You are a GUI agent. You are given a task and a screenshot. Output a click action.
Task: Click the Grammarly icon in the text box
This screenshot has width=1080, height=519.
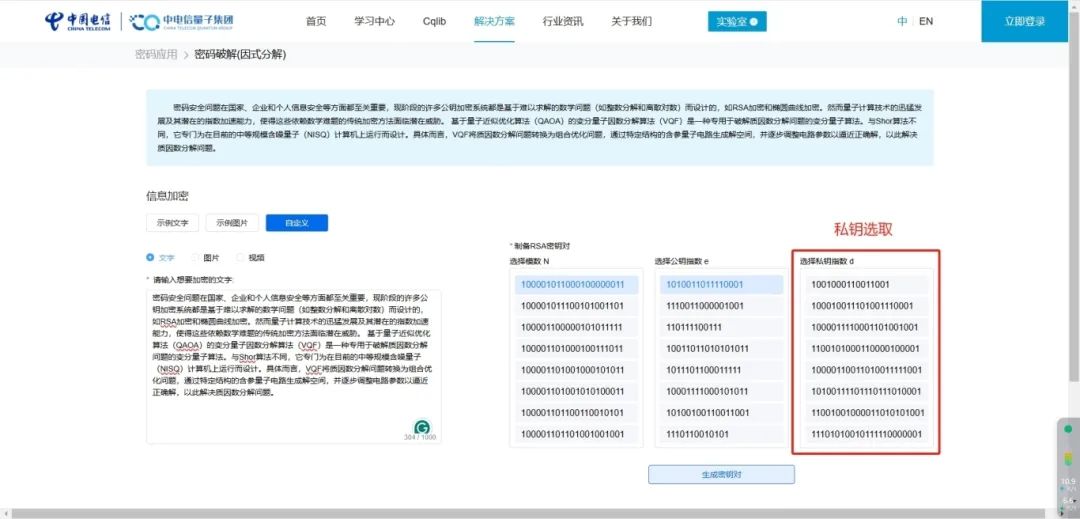422,427
